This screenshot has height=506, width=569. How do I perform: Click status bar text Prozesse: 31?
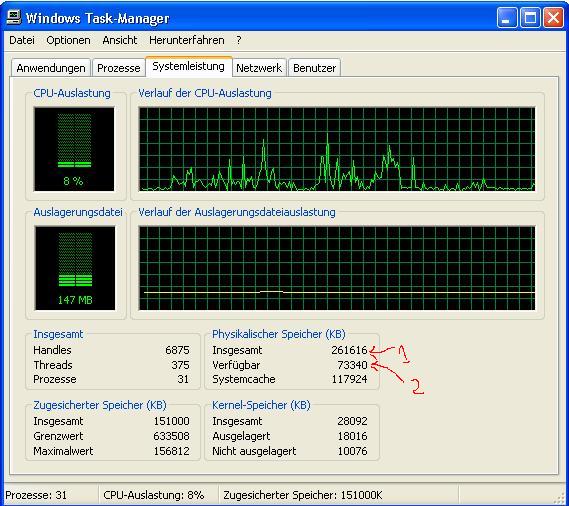pyautogui.click(x=36, y=495)
